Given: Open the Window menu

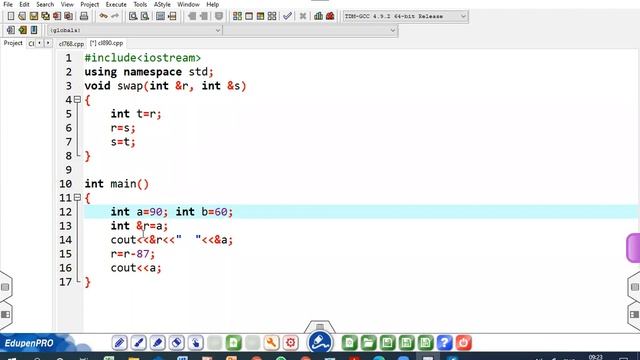Looking at the screenshot, I should pyautogui.click(x=188, y=4).
